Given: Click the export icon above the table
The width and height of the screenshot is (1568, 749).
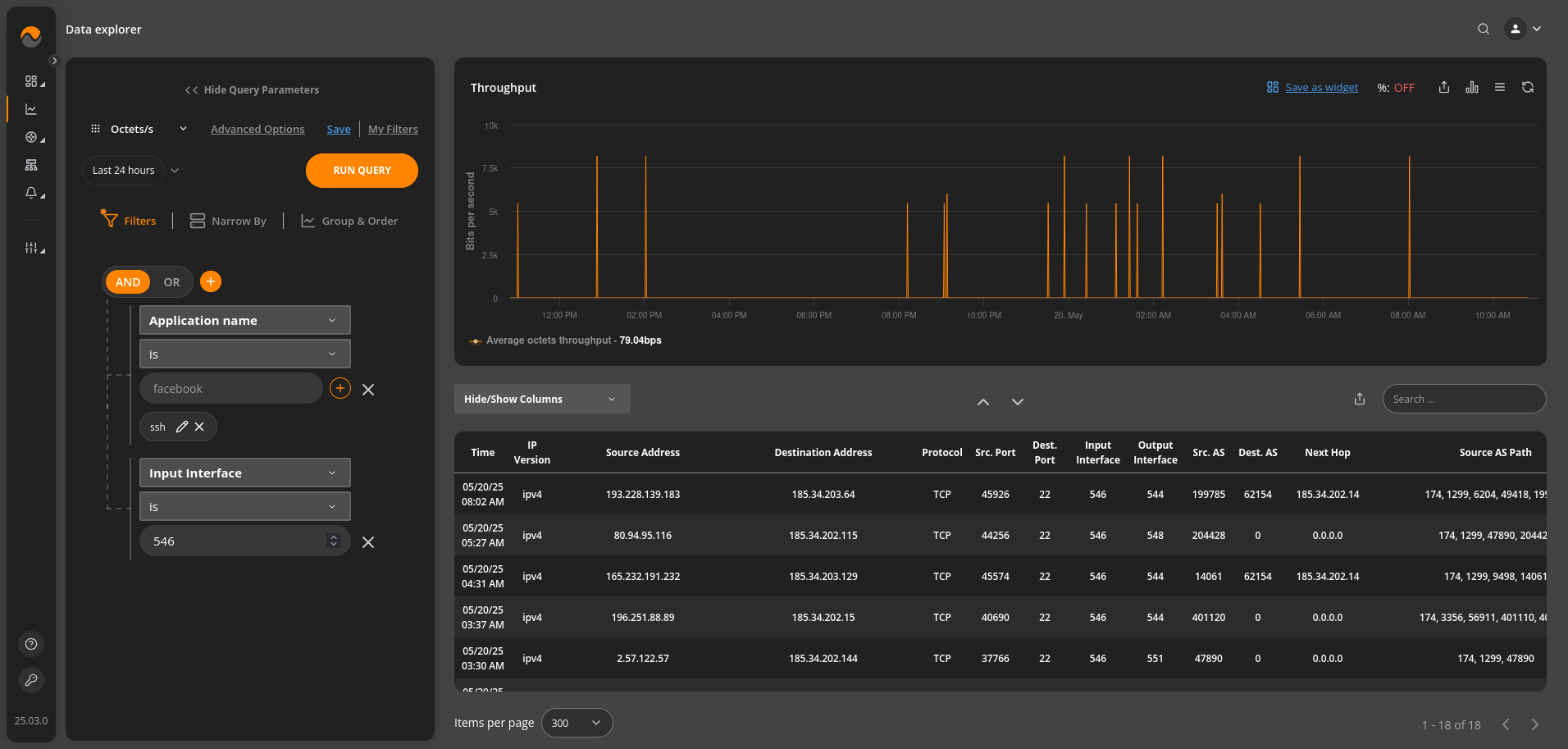Looking at the screenshot, I should [1359, 399].
